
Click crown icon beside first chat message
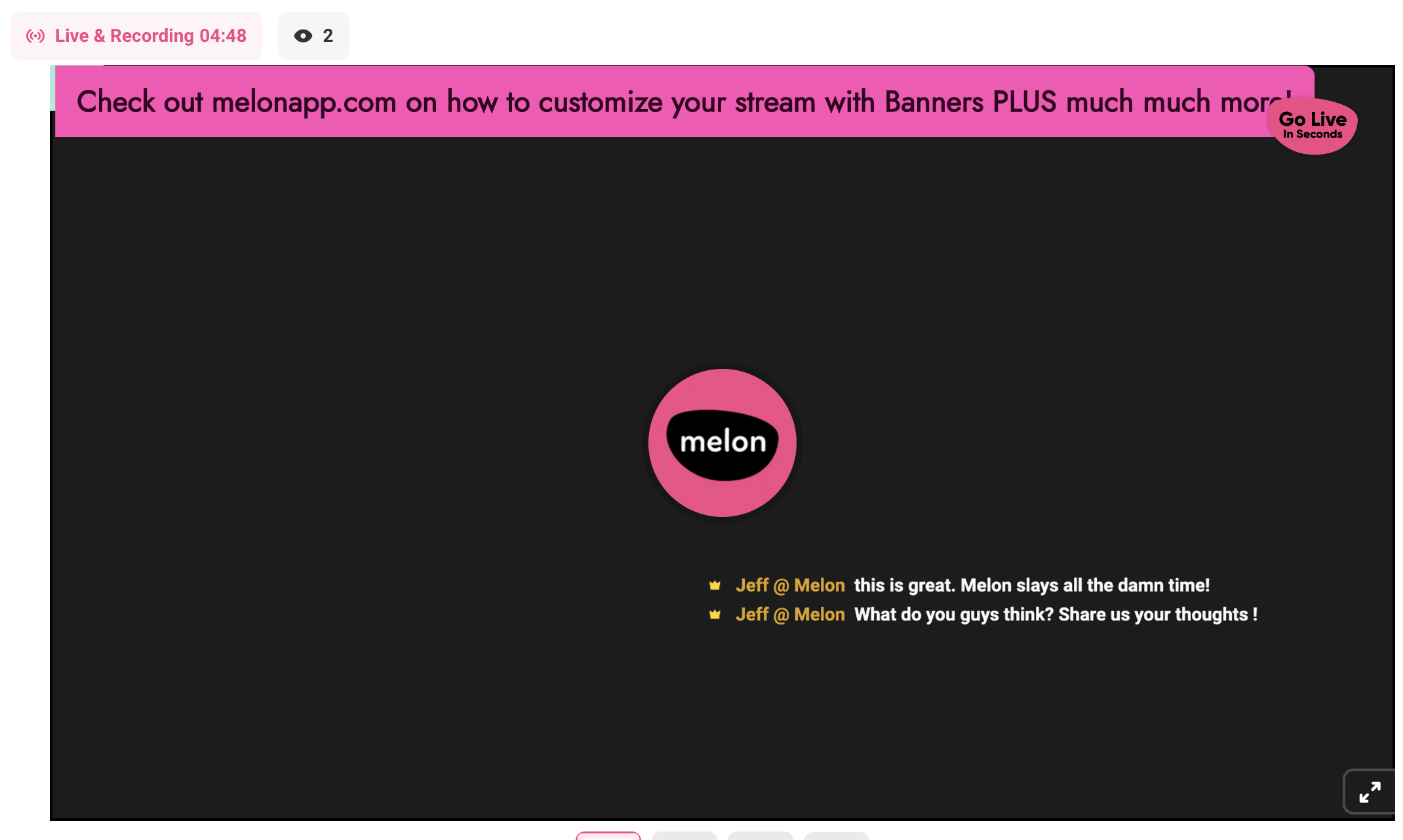pos(715,585)
